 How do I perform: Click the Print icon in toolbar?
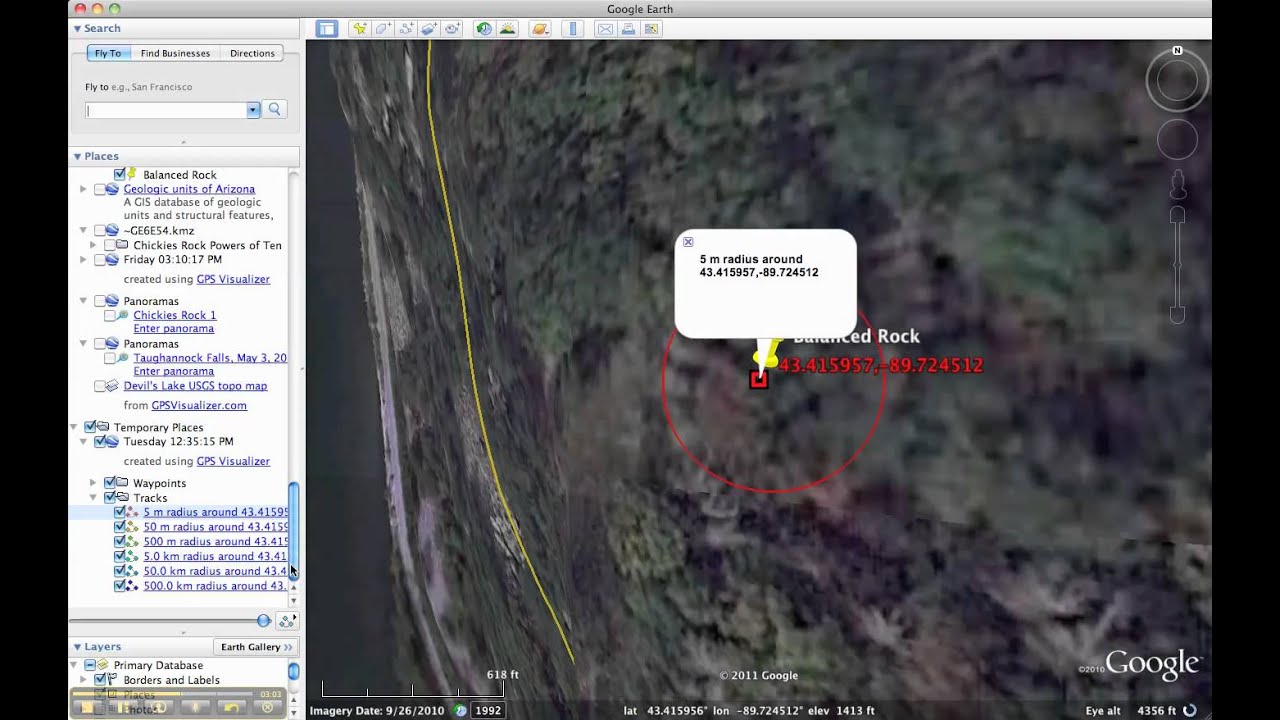pyautogui.click(x=628, y=29)
